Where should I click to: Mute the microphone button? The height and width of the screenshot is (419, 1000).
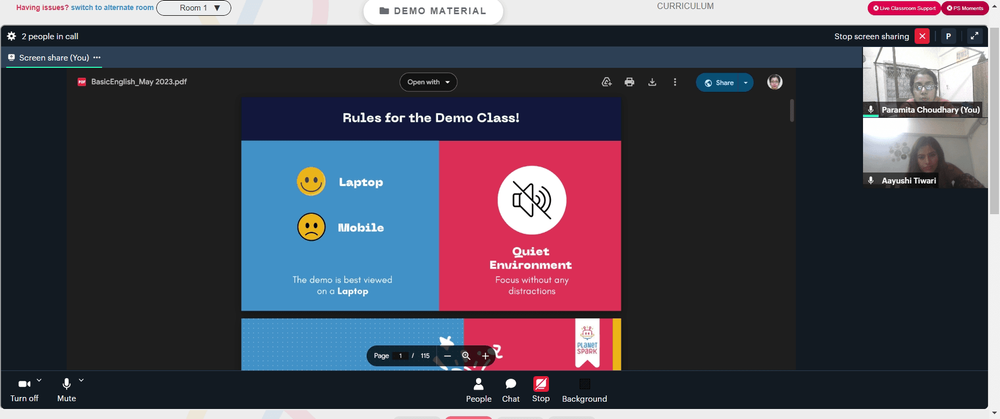tap(66, 390)
